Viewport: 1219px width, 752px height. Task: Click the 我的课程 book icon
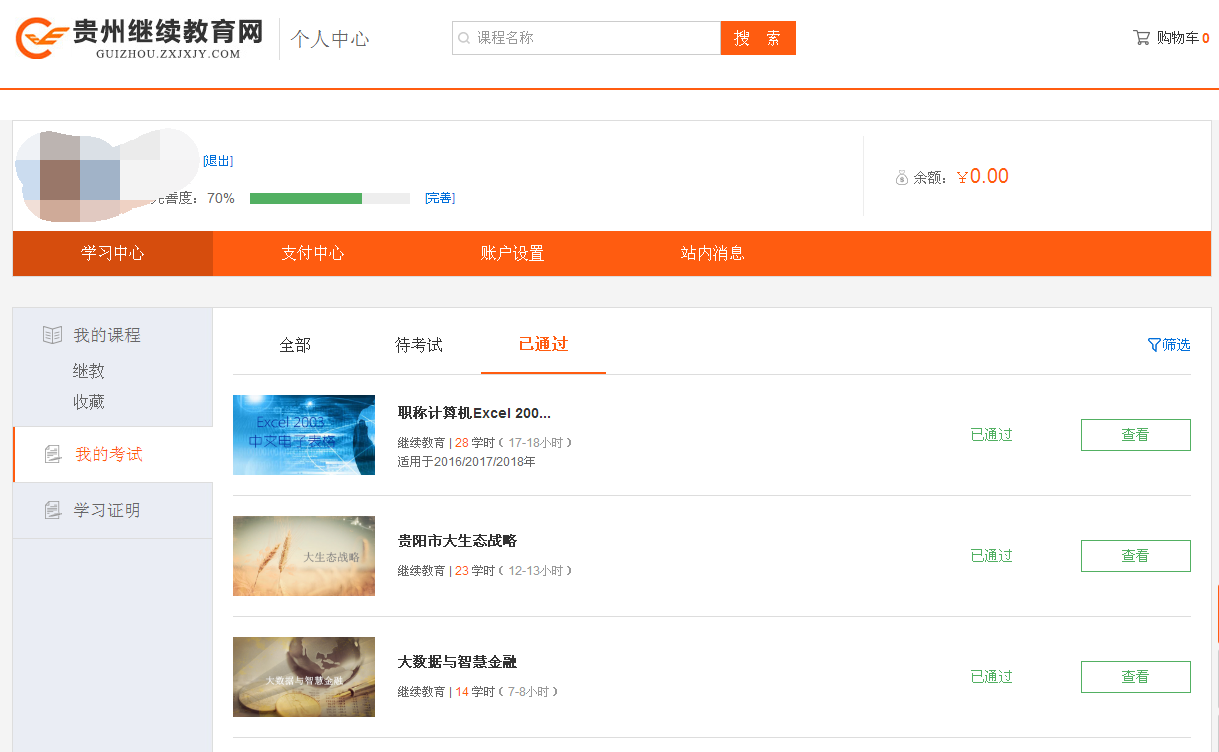[52, 335]
